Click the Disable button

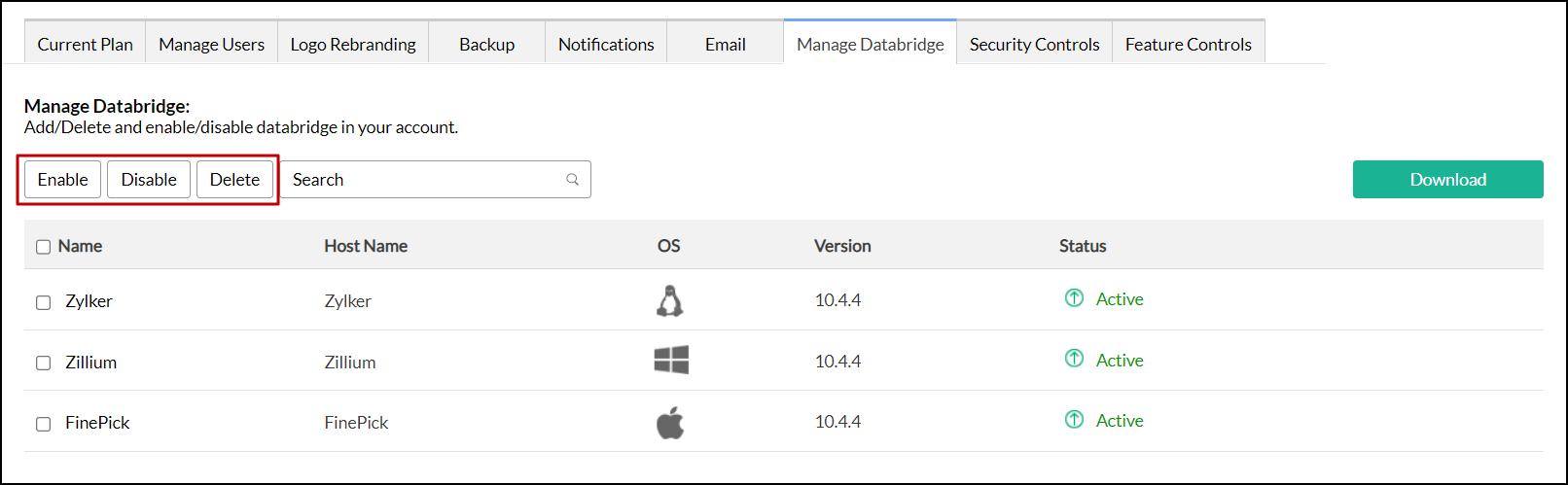point(149,180)
